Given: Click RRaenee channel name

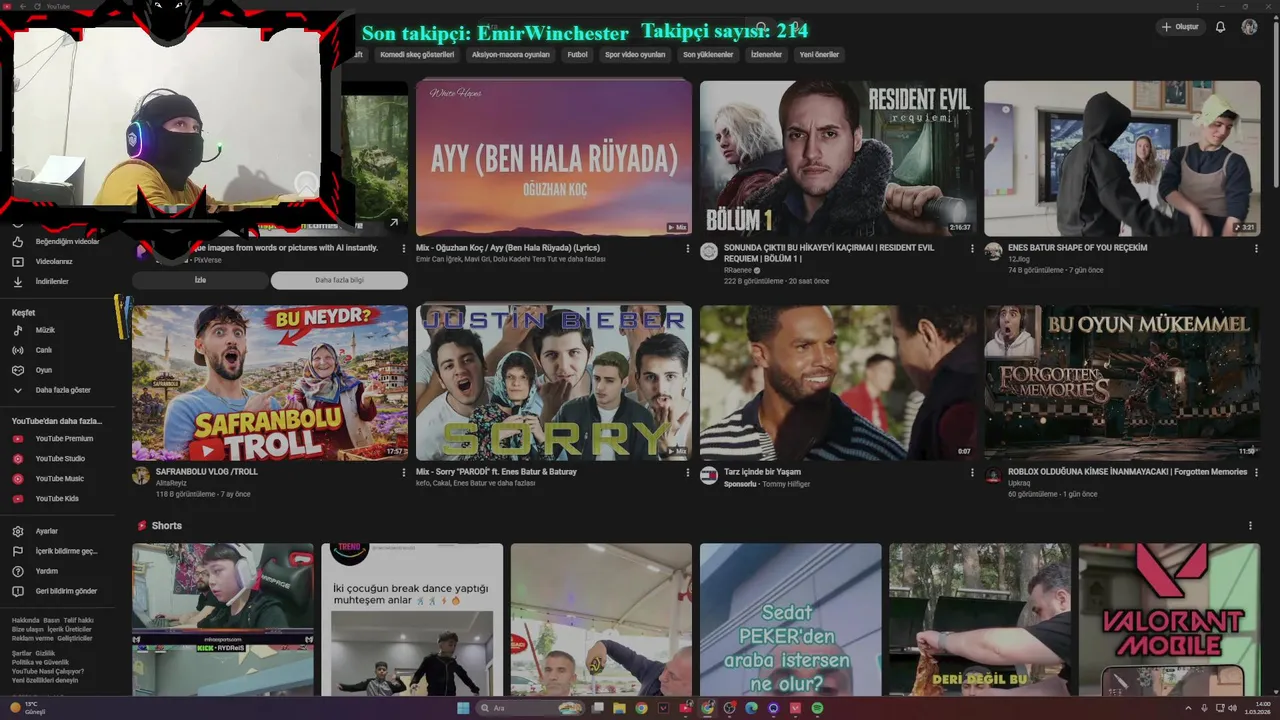Looking at the screenshot, I should pos(738,270).
